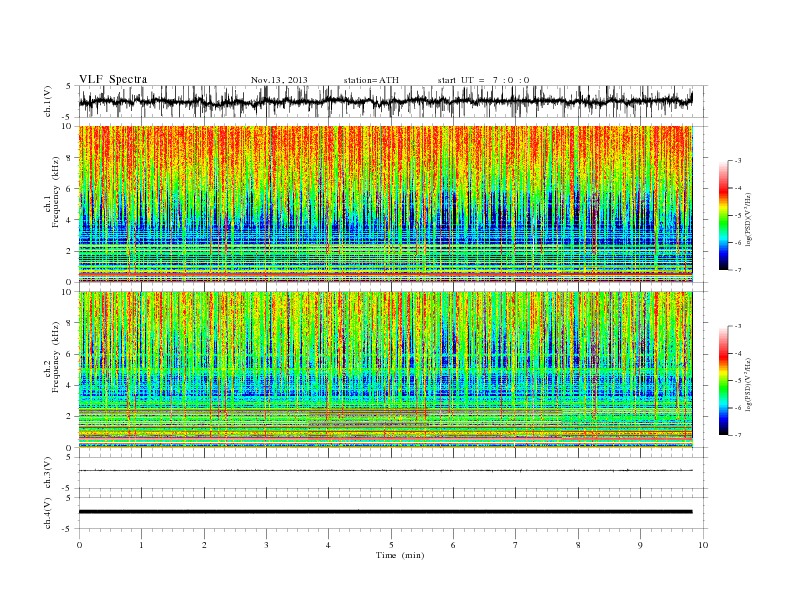The width and height of the screenshot is (792, 612).
Task: Click the 'start UT = 7 :0 :0' text
Action: [x=483, y=80]
